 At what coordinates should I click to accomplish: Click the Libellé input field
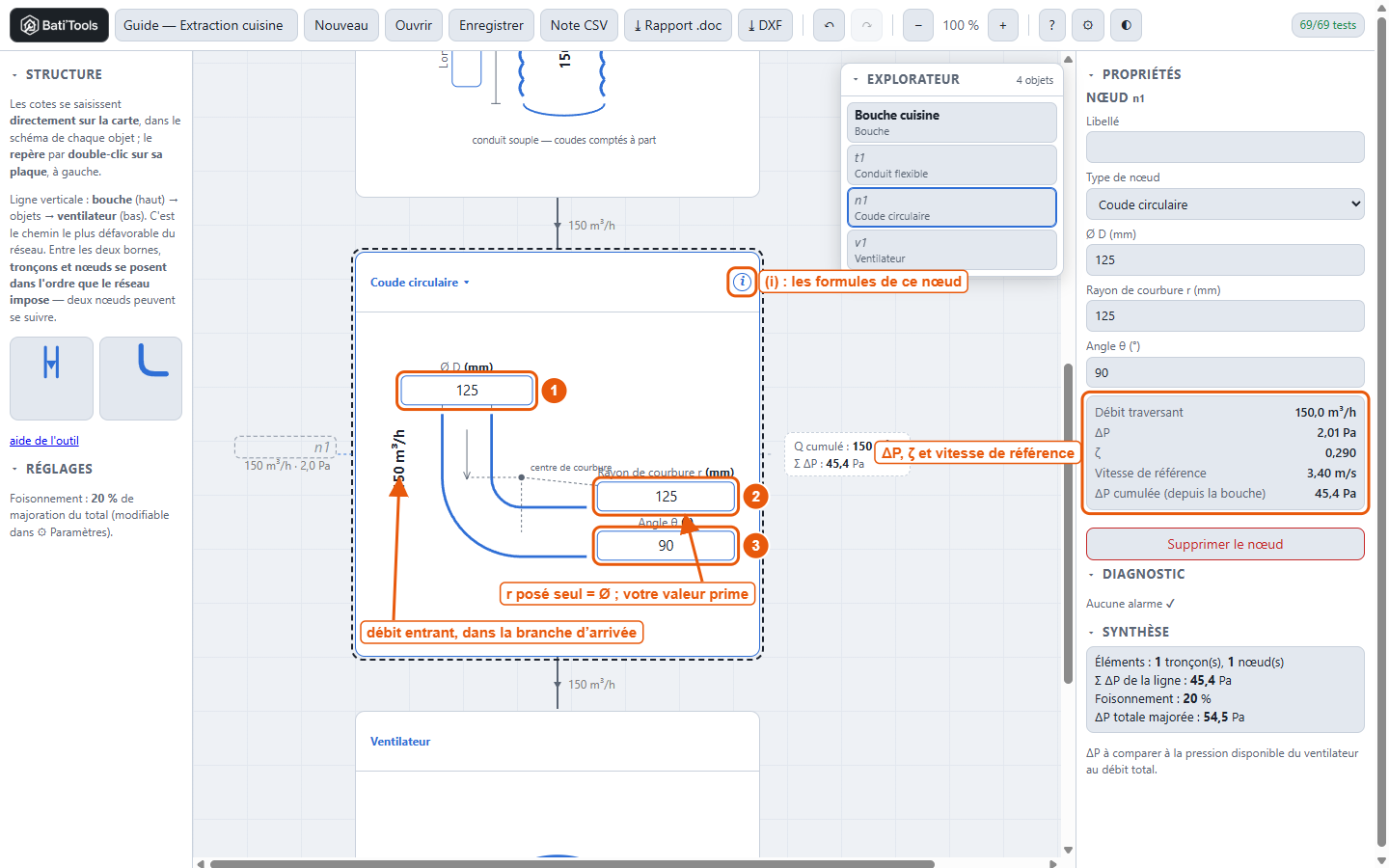1225,148
